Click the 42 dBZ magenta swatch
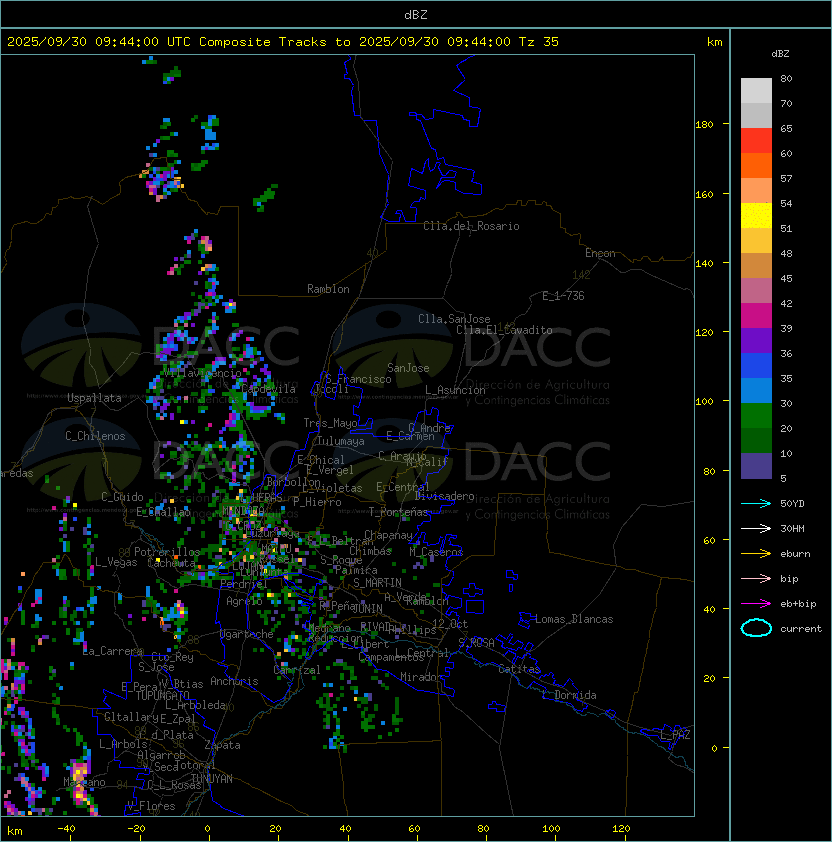 (756, 315)
